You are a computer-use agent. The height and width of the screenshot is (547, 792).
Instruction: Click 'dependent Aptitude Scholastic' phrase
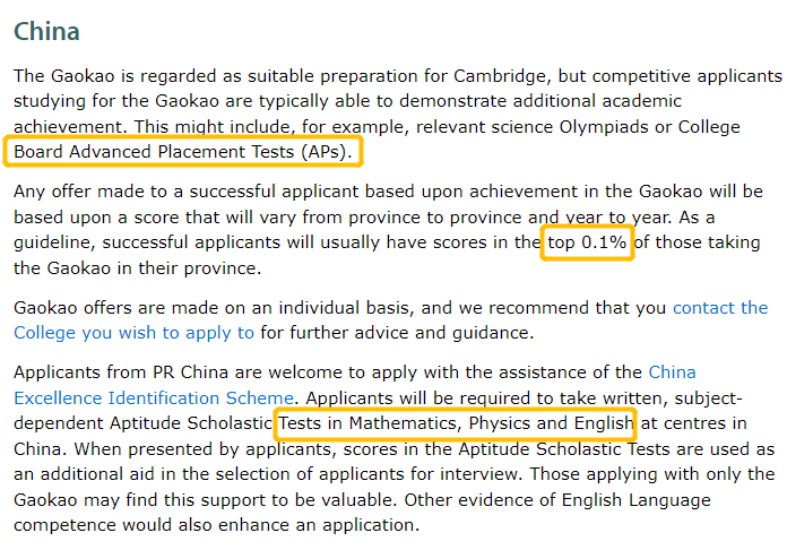[x=143, y=423]
